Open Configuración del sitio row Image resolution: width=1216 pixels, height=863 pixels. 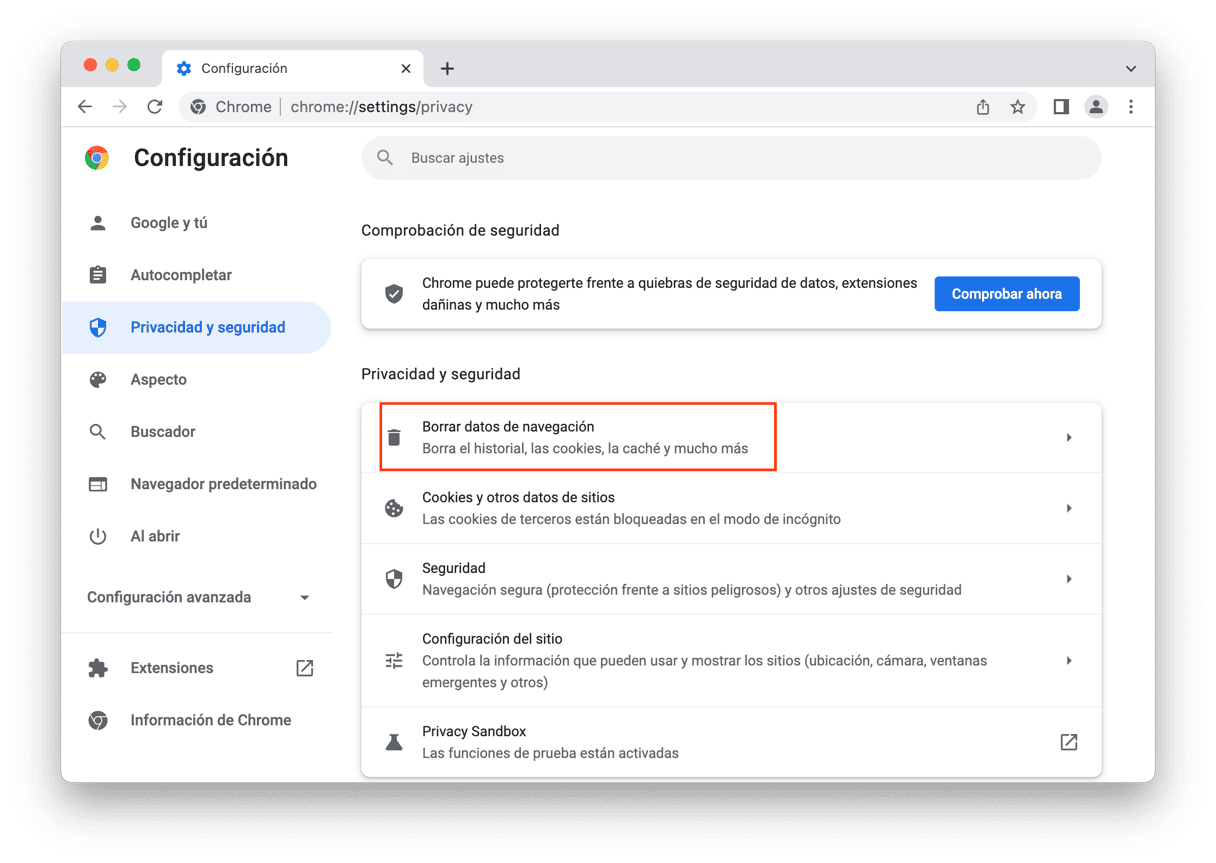(x=731, y=661)
